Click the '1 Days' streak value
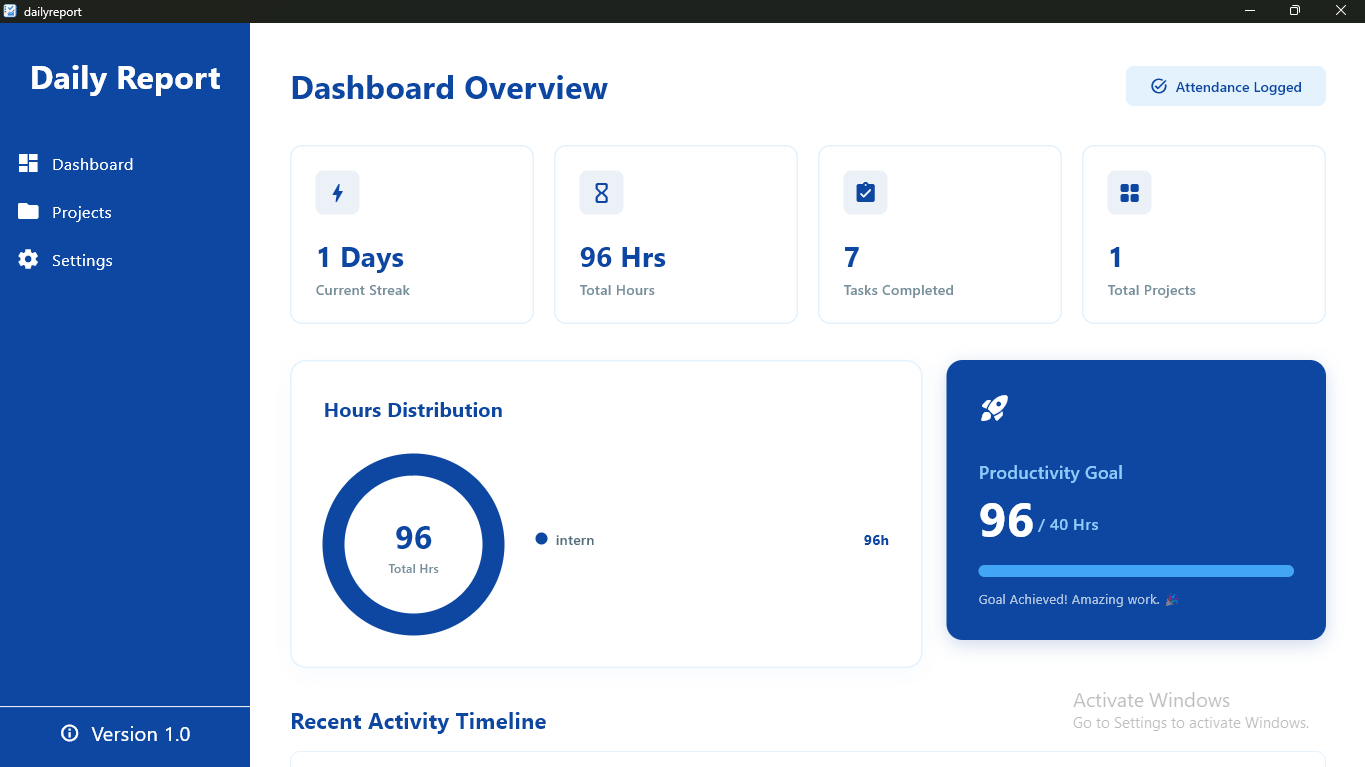1365x767 pixels. 360,257
